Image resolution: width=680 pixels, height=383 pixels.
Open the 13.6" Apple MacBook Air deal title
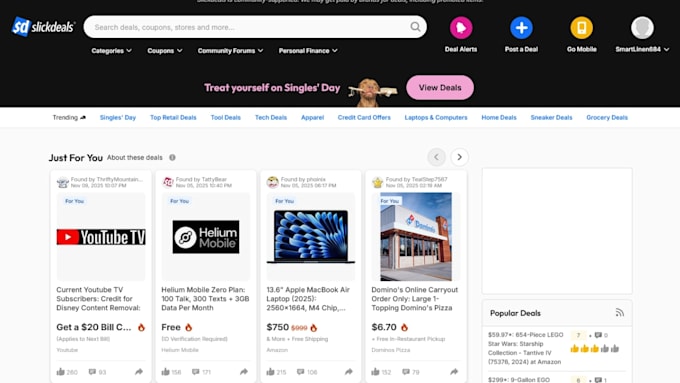click(308, 299)
